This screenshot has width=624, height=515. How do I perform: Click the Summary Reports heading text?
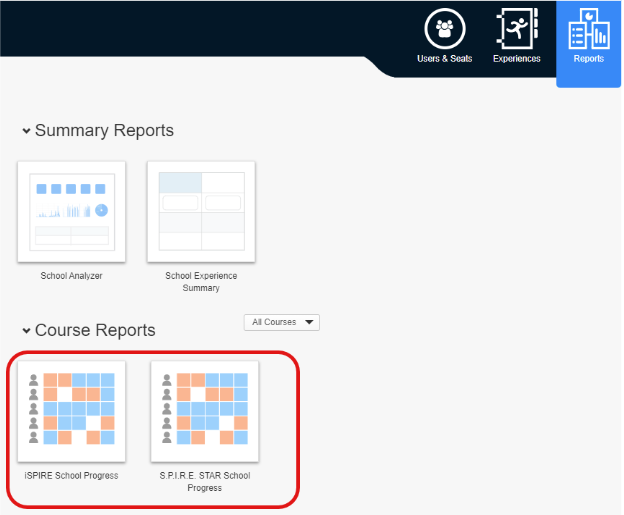tap(104, 131)
